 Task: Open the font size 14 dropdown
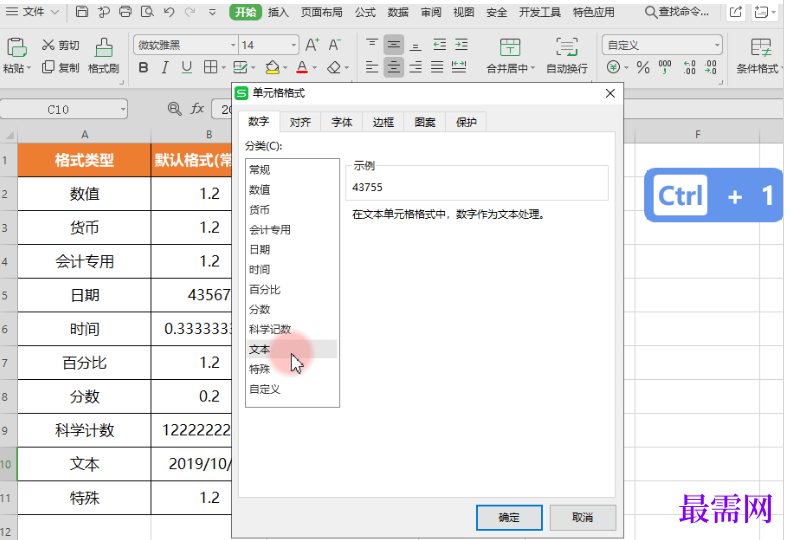(x=294, y=45)
